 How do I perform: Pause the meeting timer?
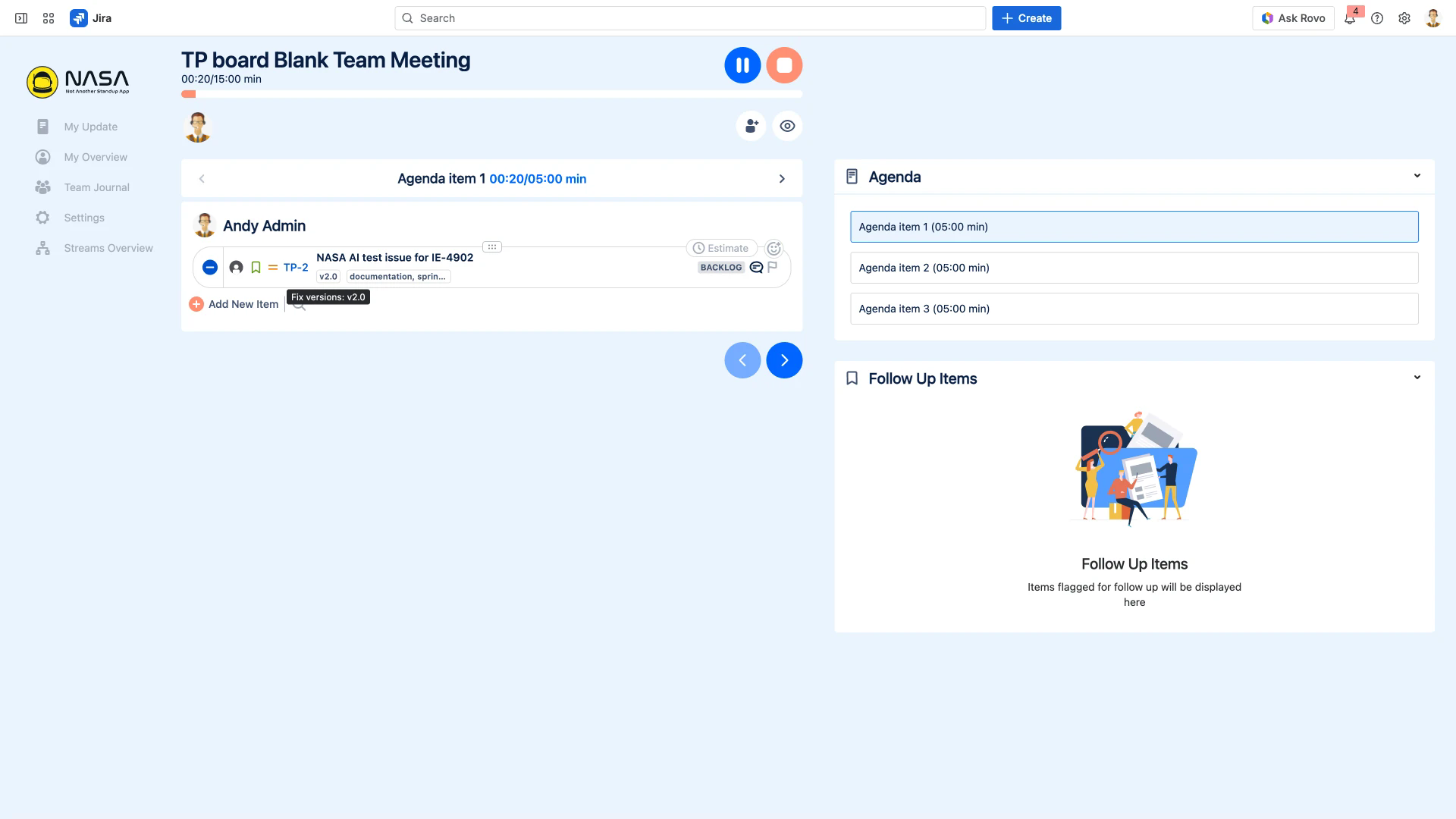[x=742, y=65]
